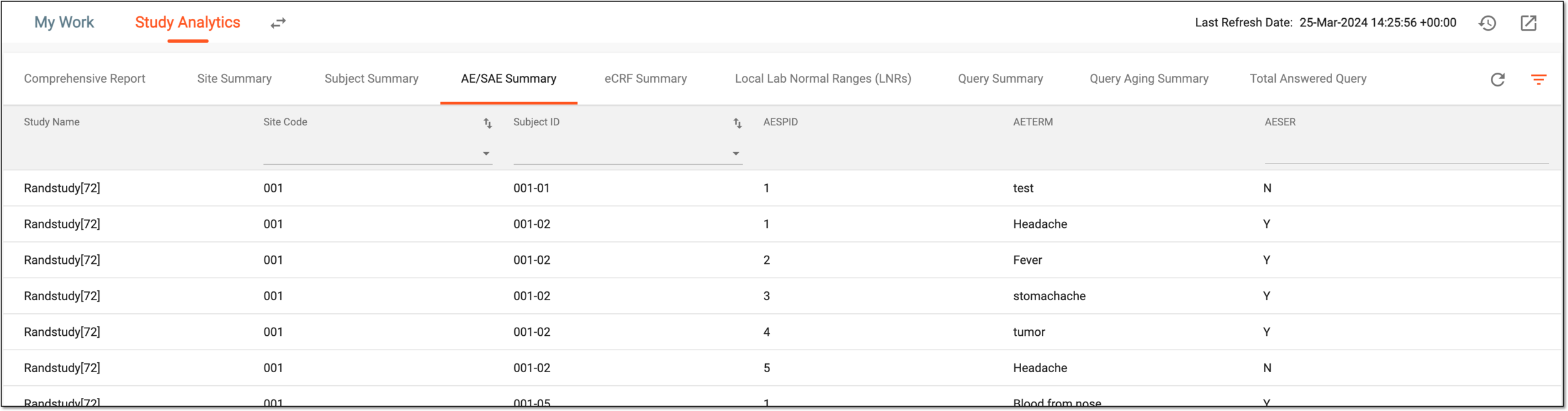The image size is (1568, 411).
Task: Click the Subject ID column header
Action: coord(536,122)
